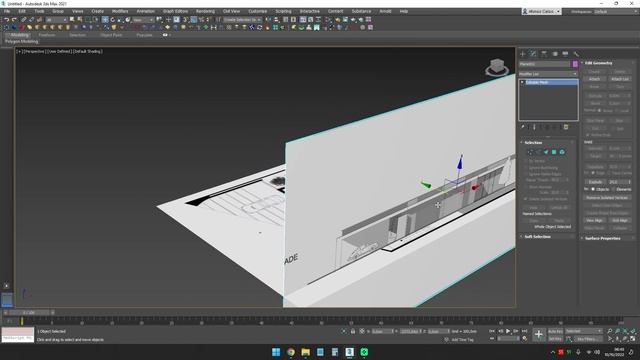Click the 3ds Max taskbar icon
640x360 pixels.
tap(349, 352)
